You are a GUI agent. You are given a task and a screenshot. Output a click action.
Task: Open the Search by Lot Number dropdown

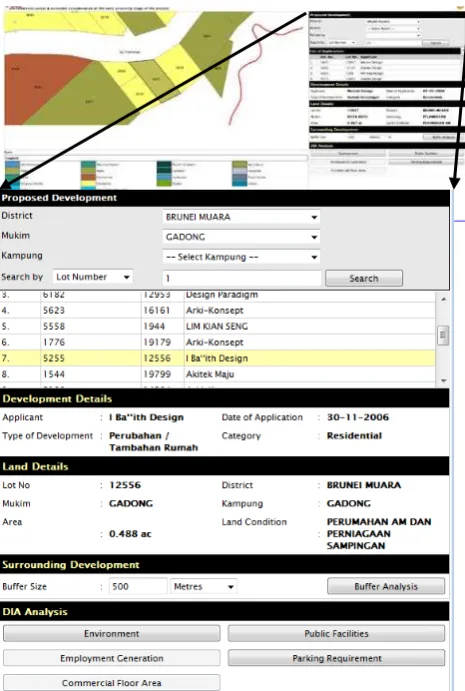click(x=93, y=277)
